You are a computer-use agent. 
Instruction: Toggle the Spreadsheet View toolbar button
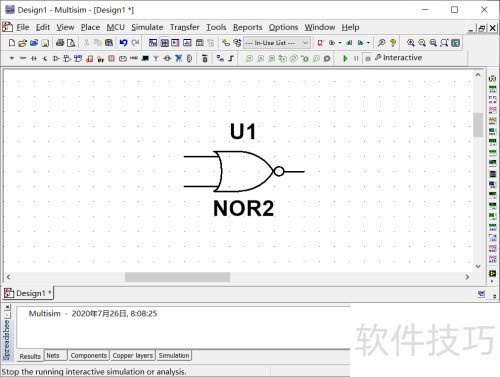pos(164,43)
